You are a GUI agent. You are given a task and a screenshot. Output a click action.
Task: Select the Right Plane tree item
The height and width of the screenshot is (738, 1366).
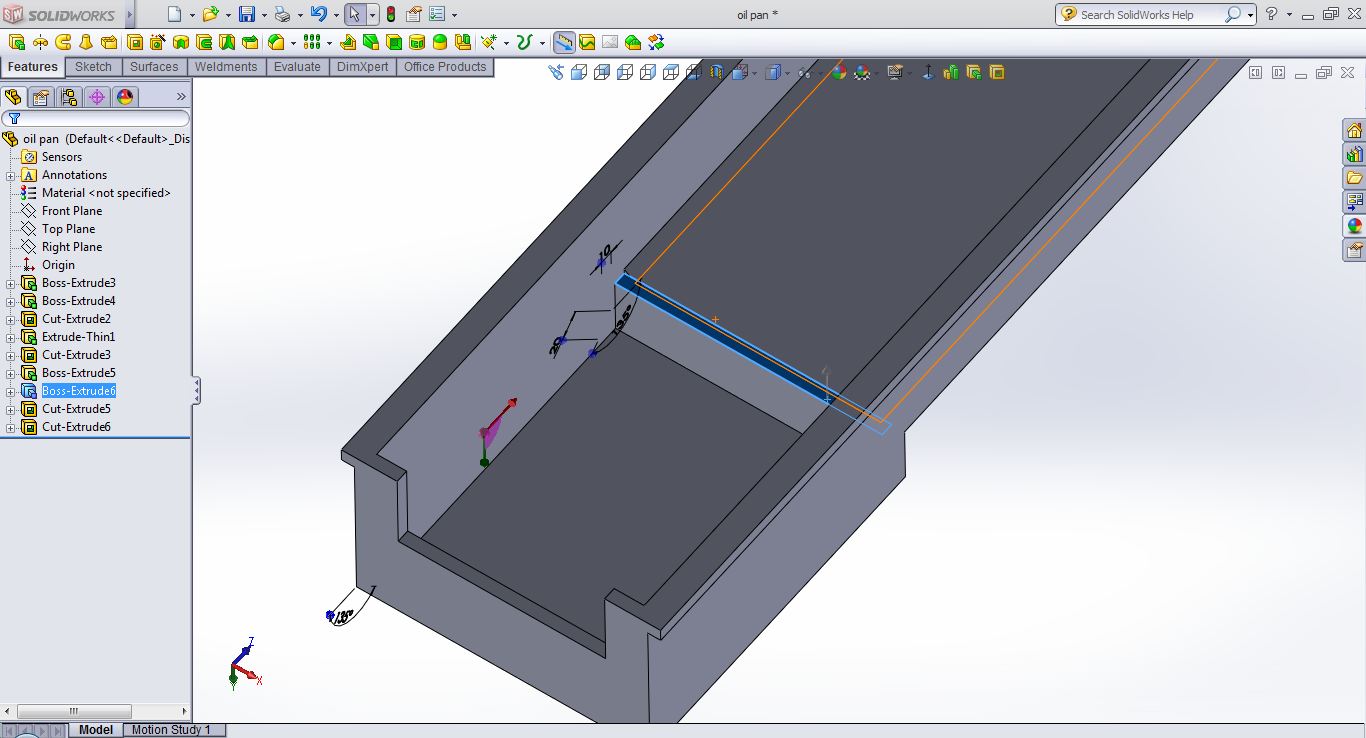click(72, 247)
